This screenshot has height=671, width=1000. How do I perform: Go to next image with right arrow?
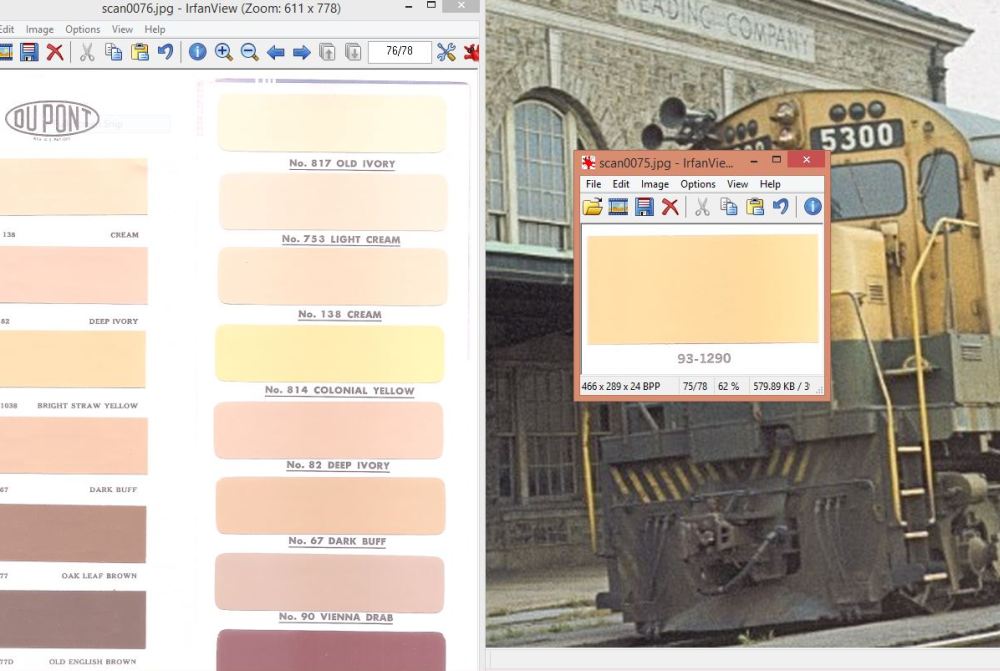click(302, 52)
